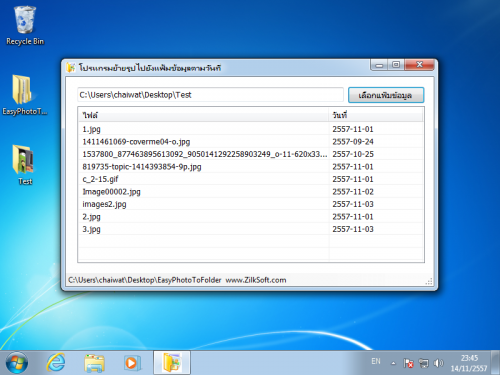Viewport: 500px width, 375px height.
Task: Select the file row starting with 1537800_877463895613092
Action: pyautogui.click(x=251, y=154)
